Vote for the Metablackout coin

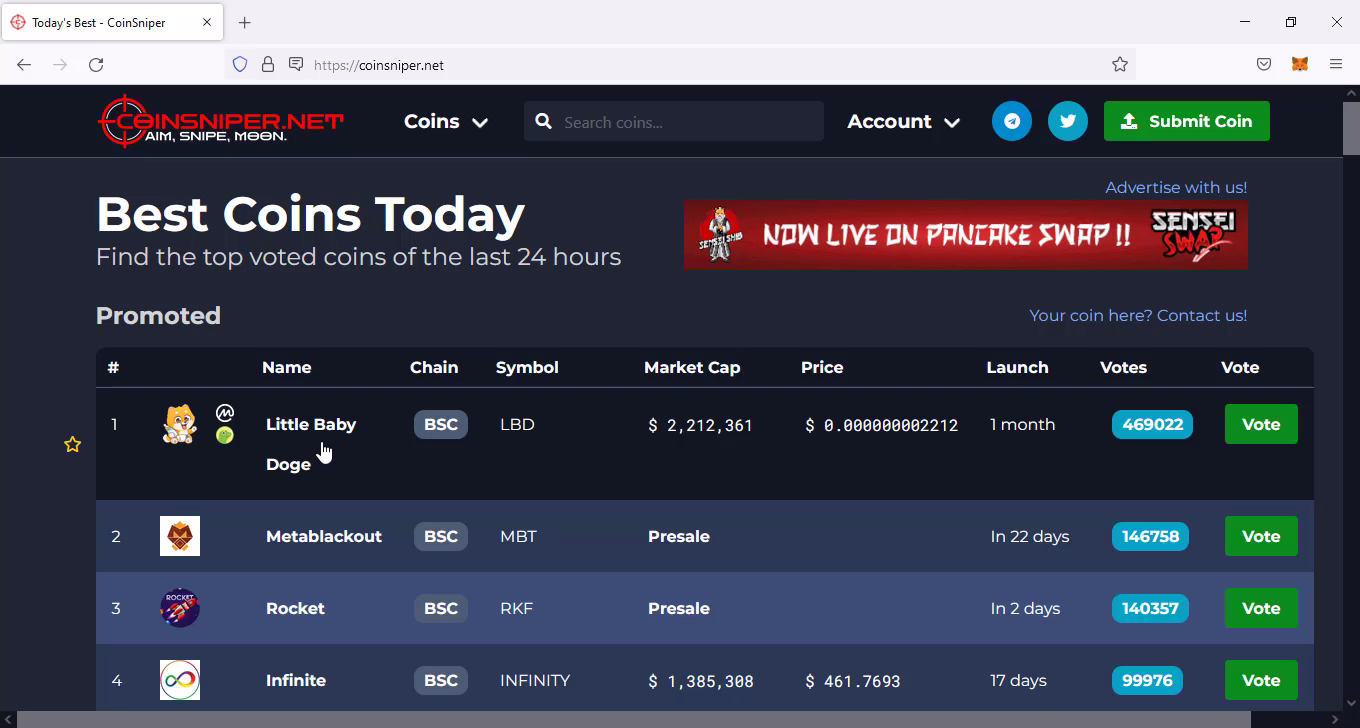(x=1260, y=536)
